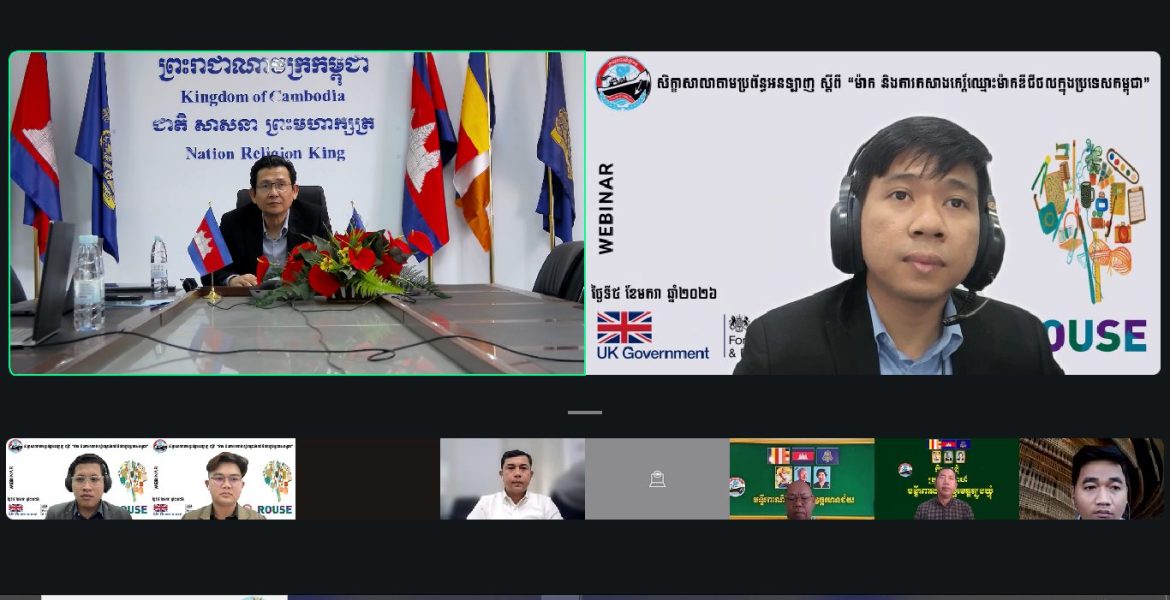Image resolution: width=1170 pixels, height=600 pixels.
Task: Select the blank black participant tile
Action: (367, 479)
